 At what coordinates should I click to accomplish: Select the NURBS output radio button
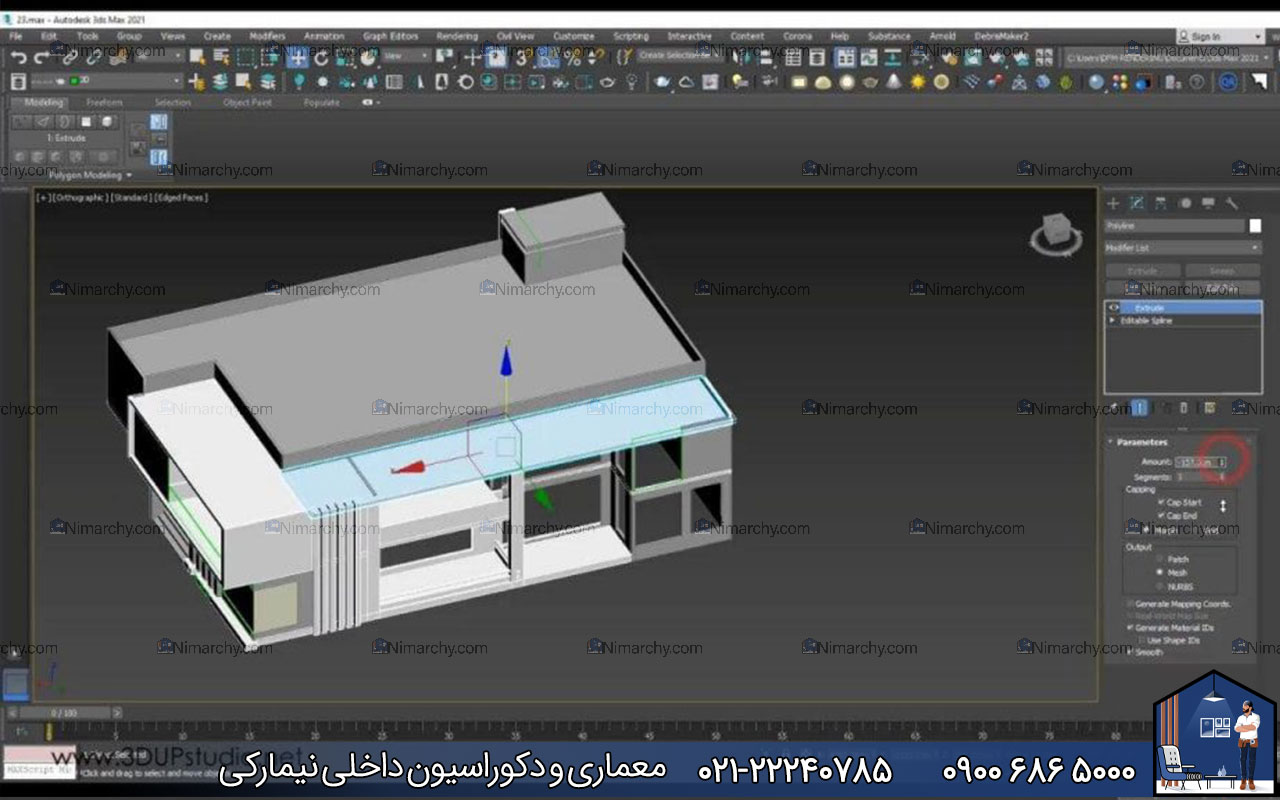point(1160,586)
